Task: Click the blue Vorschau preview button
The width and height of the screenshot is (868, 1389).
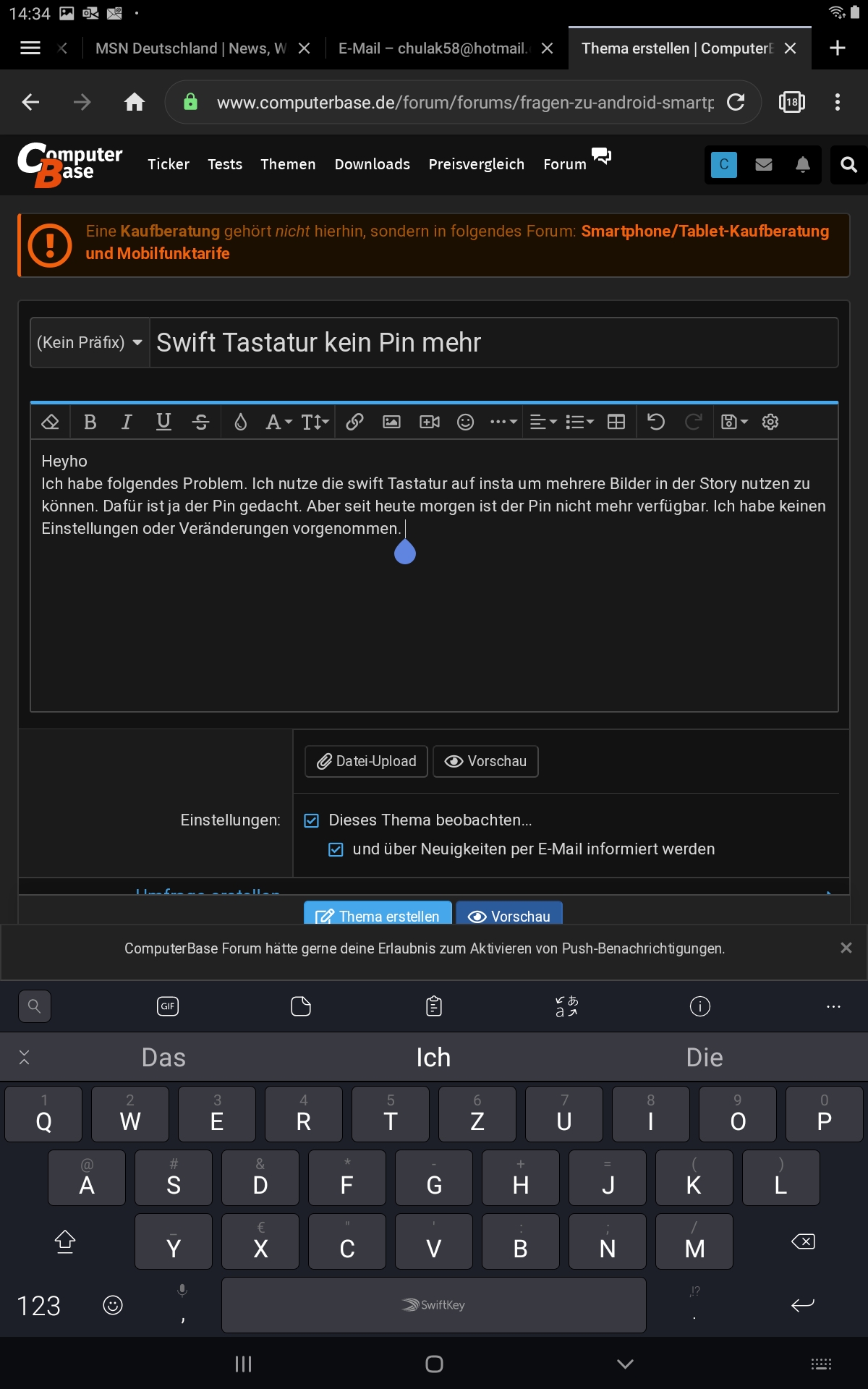Action: pos(509,913)
